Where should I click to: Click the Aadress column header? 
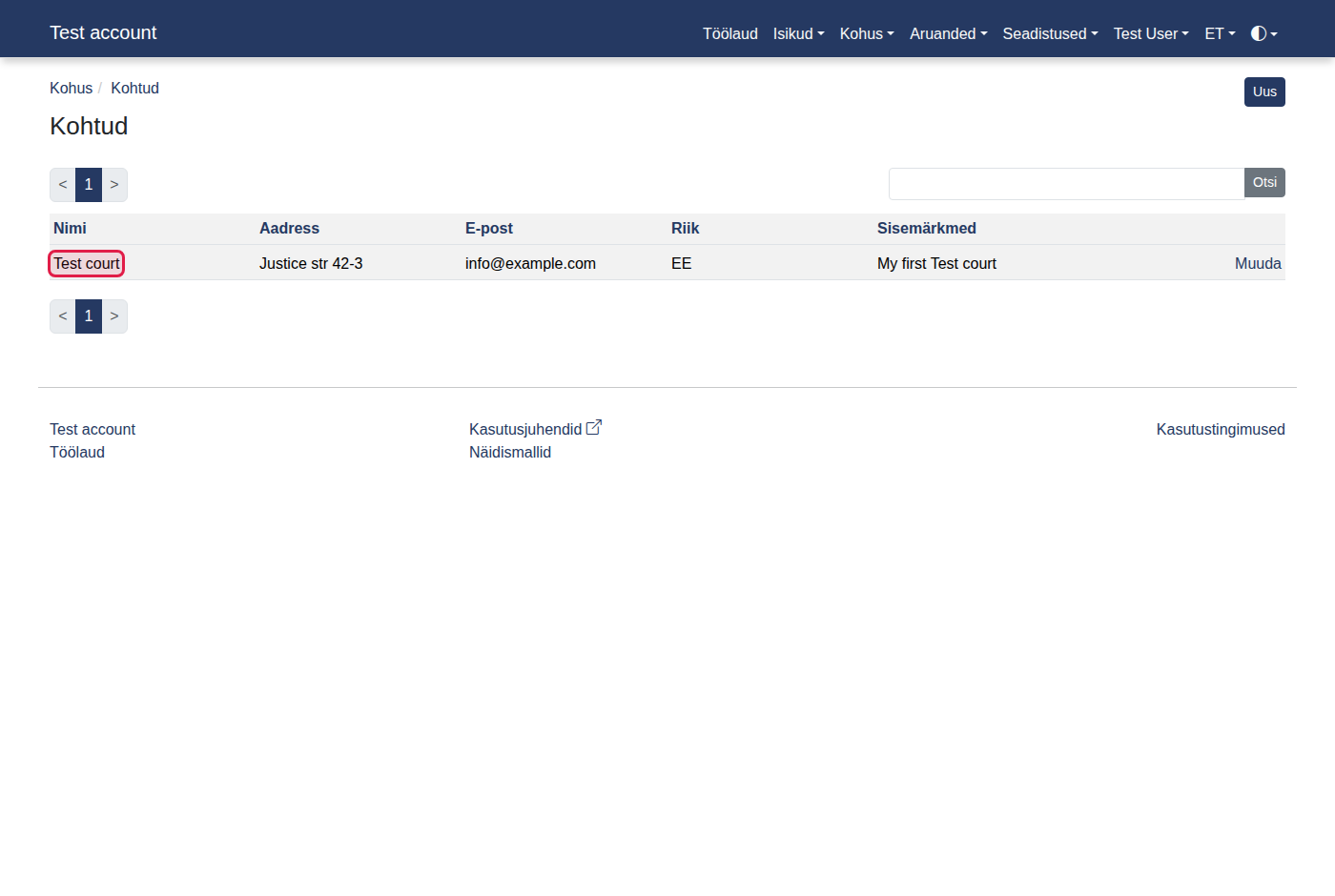(x=289, y=228)
